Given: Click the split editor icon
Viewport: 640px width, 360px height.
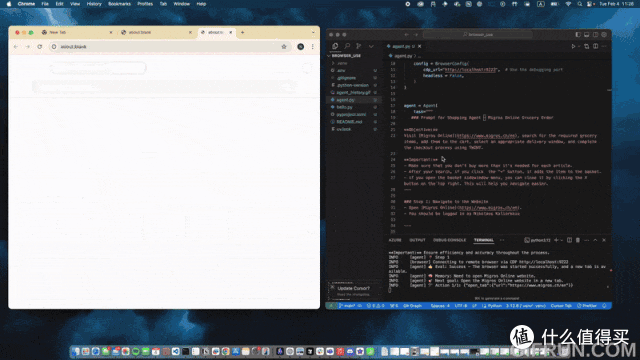Looking at the screenshot, I should (x=596, y=46).
